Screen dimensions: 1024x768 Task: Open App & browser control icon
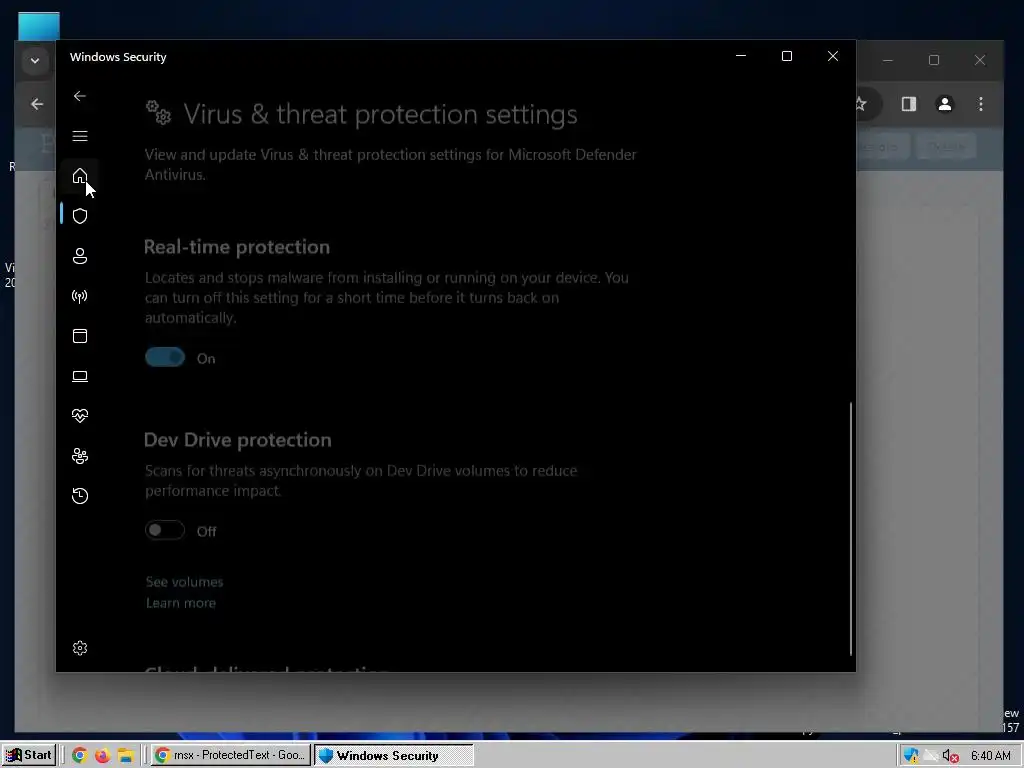tap(80, 336)
